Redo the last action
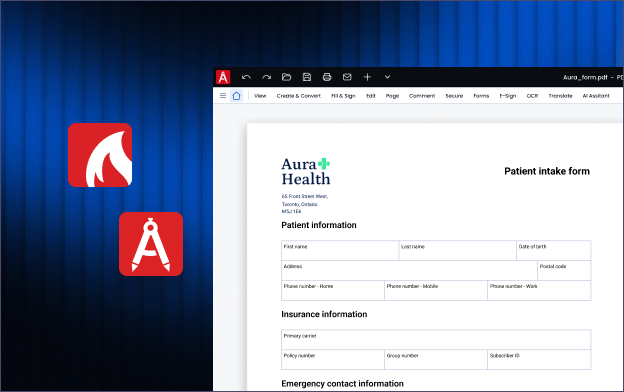 266,77
